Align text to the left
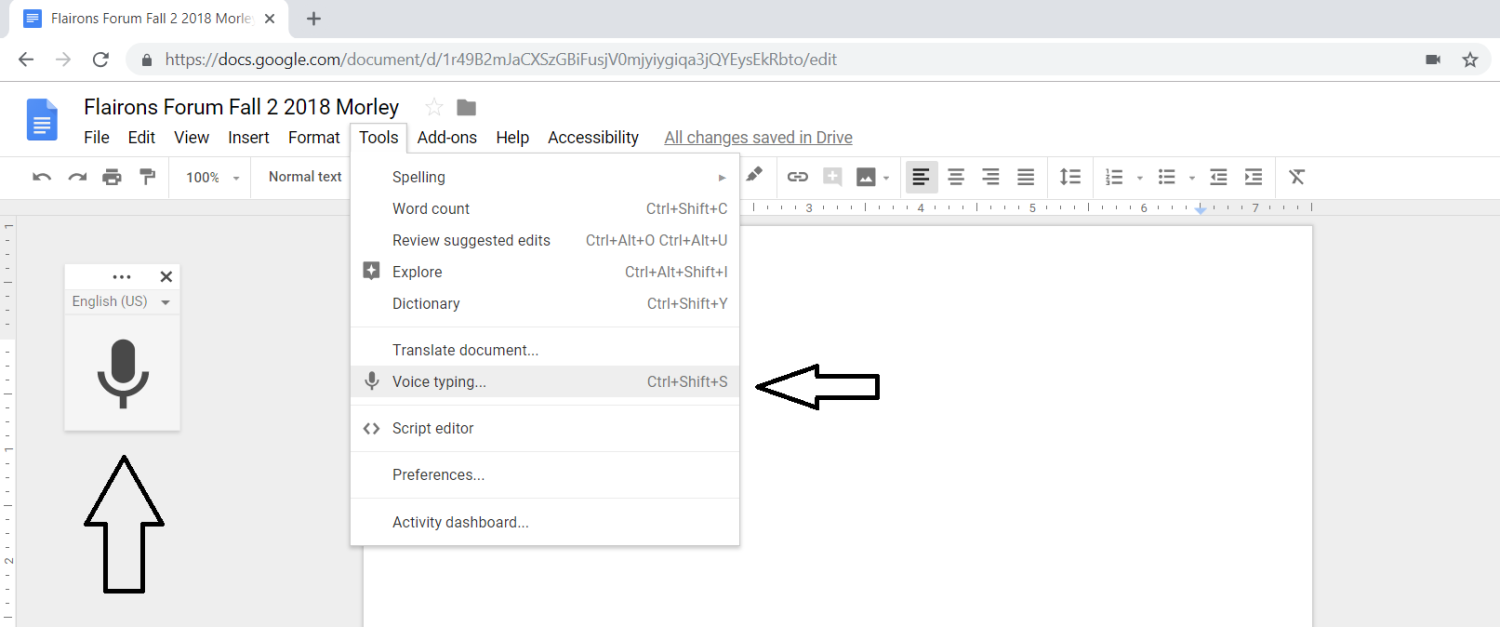This screenshot has height=627, width=1500. [921, 177]
